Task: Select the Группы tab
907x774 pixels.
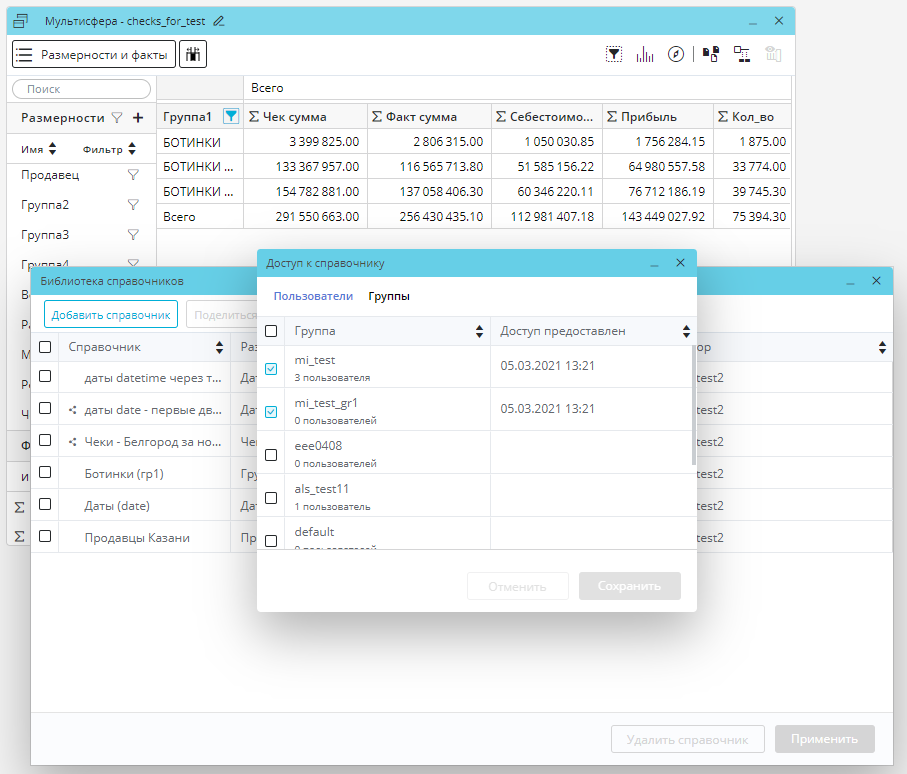Action: pyautogui.click(x=389, y=296)
